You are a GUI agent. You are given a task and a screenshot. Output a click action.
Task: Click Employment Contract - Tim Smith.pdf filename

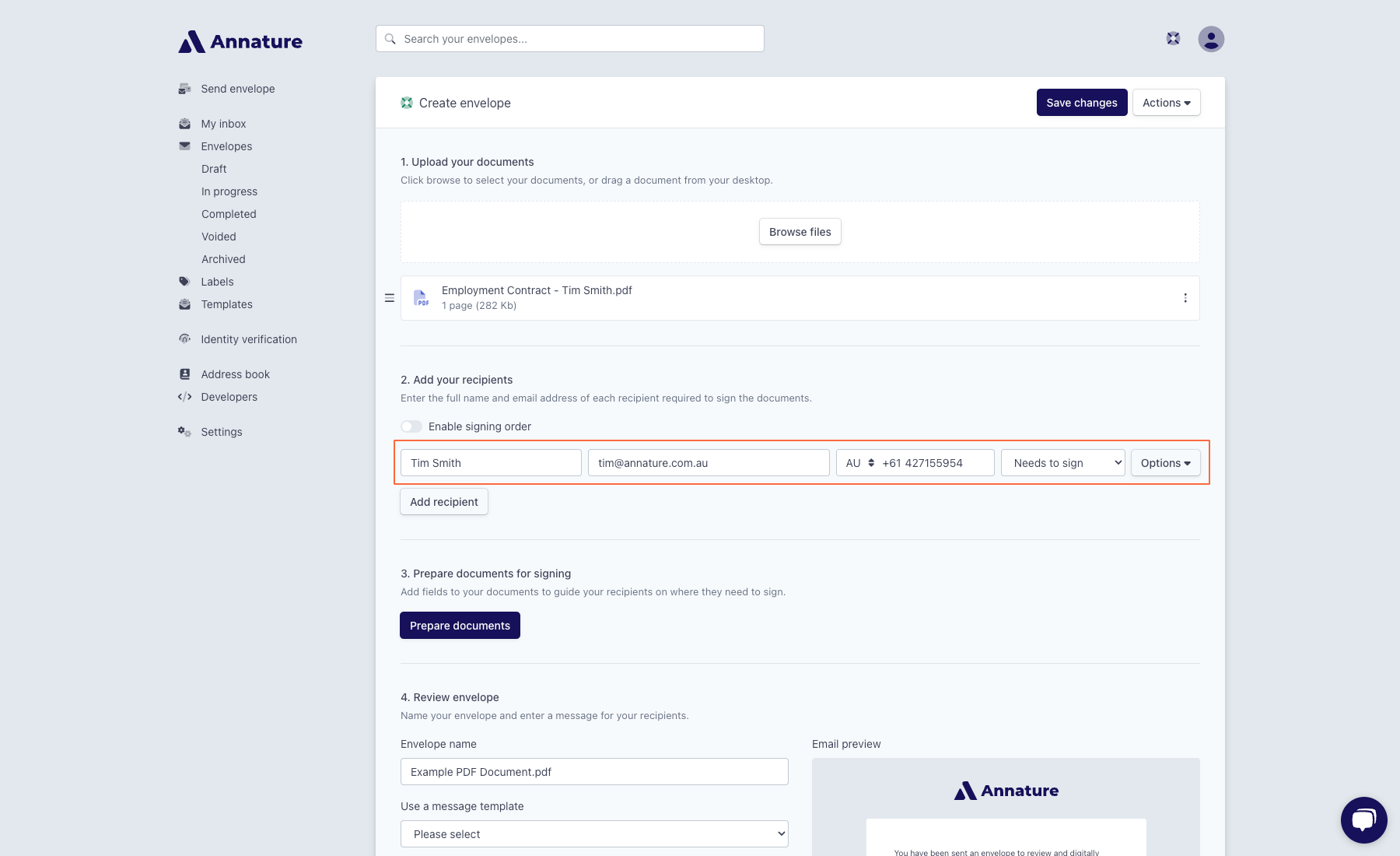tap(537, 290)
